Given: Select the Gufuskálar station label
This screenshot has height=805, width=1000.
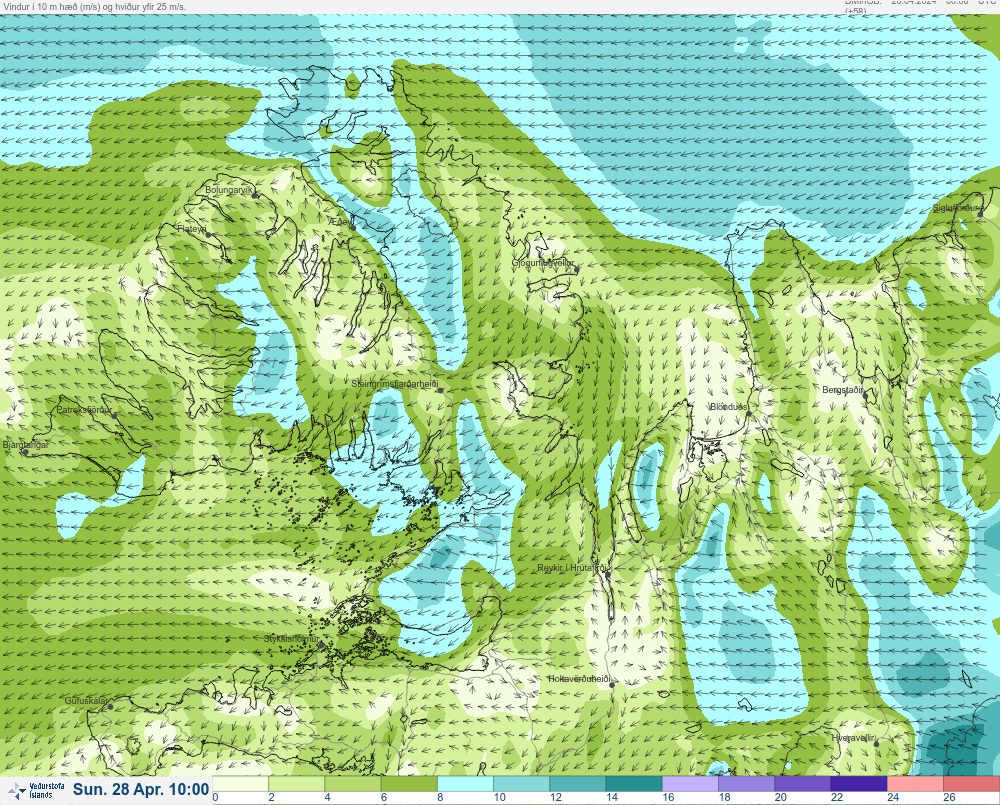Looking at the screenshot, I should point(86,701).
